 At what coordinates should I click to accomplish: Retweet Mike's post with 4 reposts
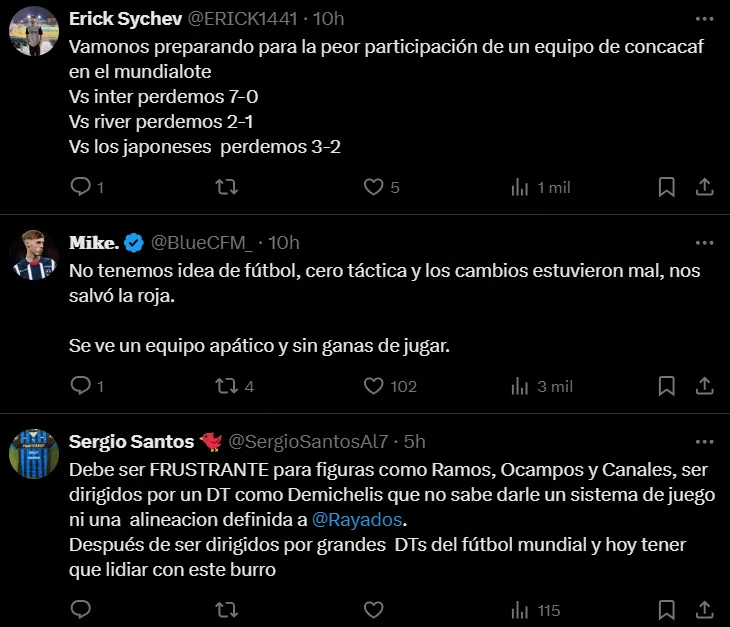(227, 386)
